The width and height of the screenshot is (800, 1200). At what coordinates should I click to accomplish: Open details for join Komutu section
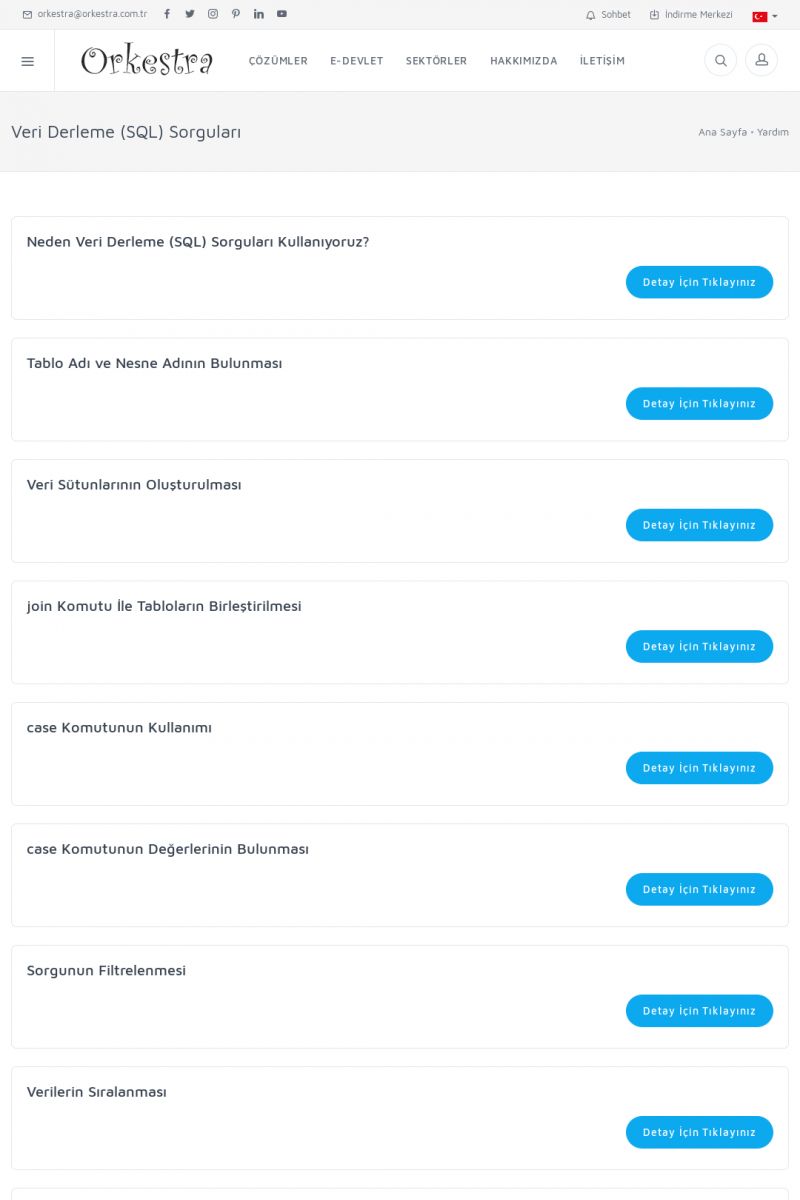pyautogui.click(x=699, y=646)
